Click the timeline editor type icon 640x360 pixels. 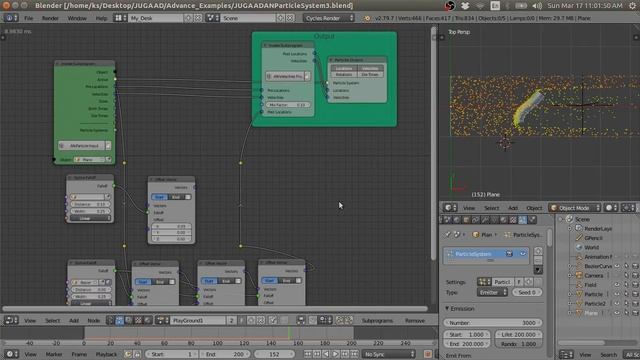[x=11, y=354]
